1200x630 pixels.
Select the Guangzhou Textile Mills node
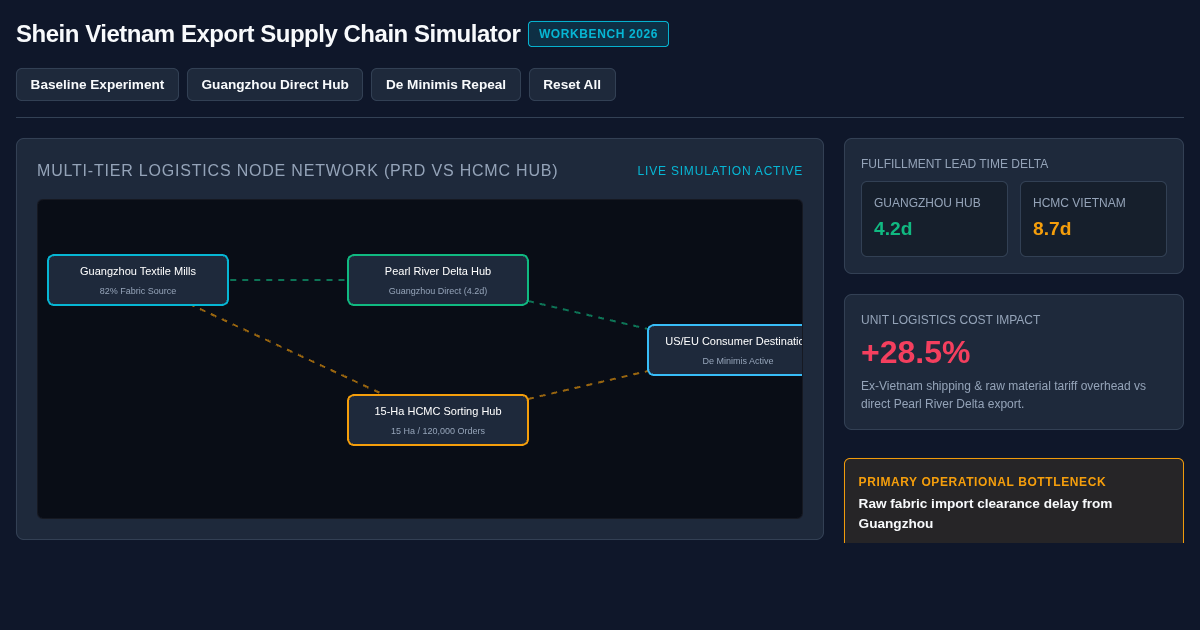click(138, 280)
